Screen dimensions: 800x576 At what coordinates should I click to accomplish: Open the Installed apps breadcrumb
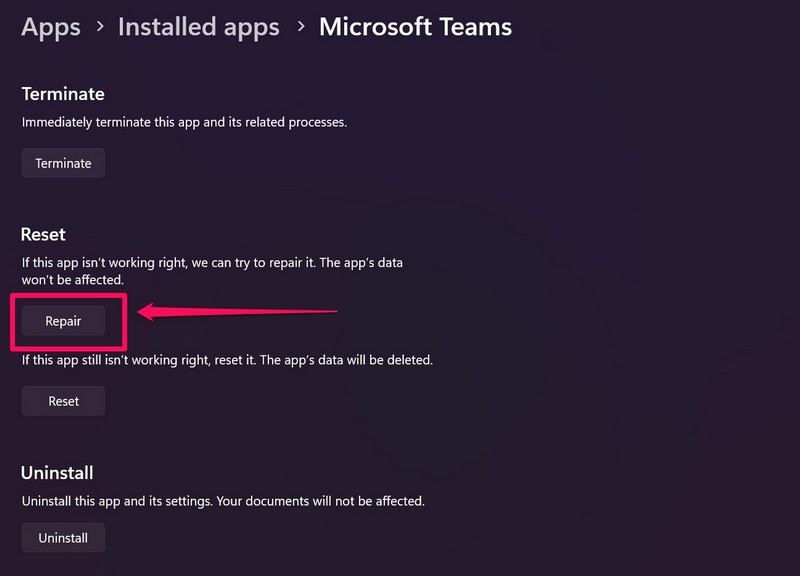(x=198, y=26)
